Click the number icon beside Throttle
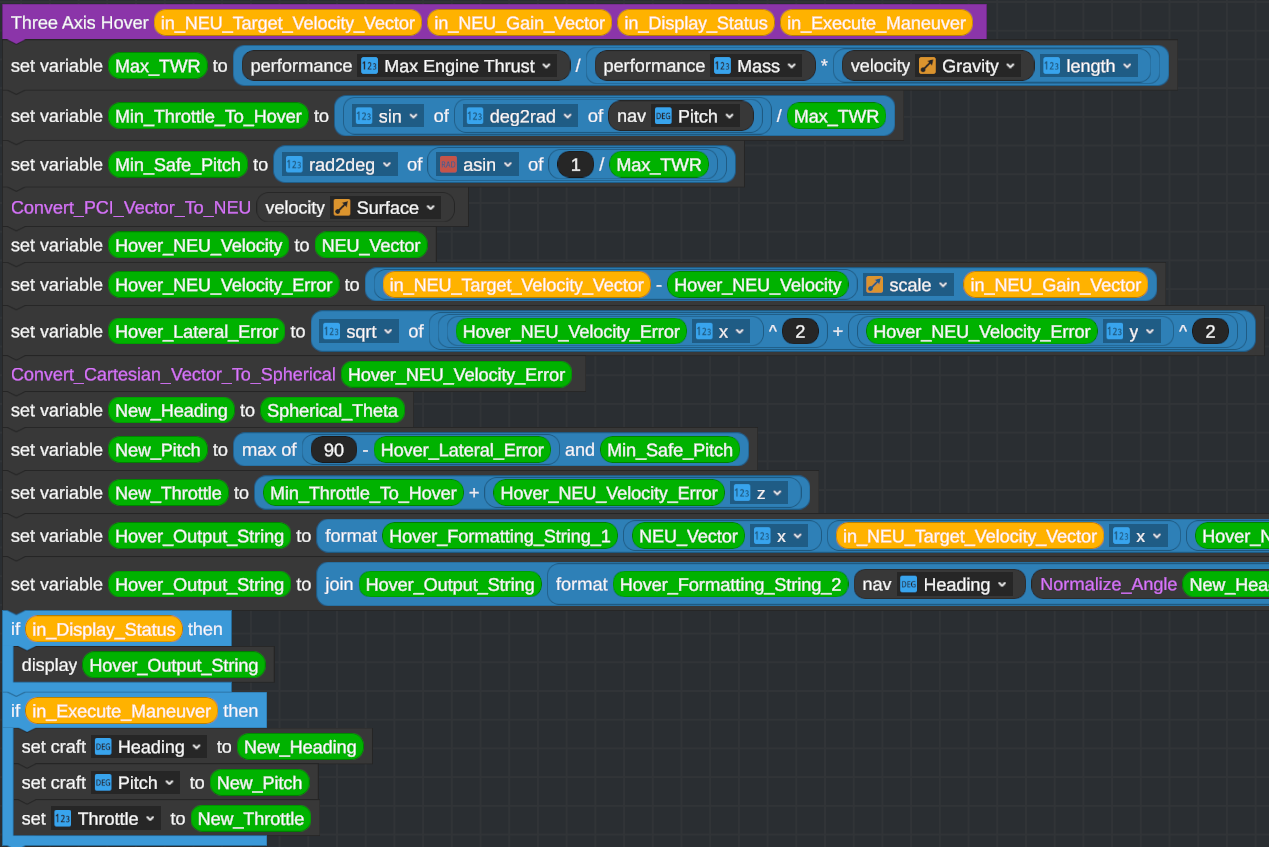The image size is (1269, 847). pos(63,819)
